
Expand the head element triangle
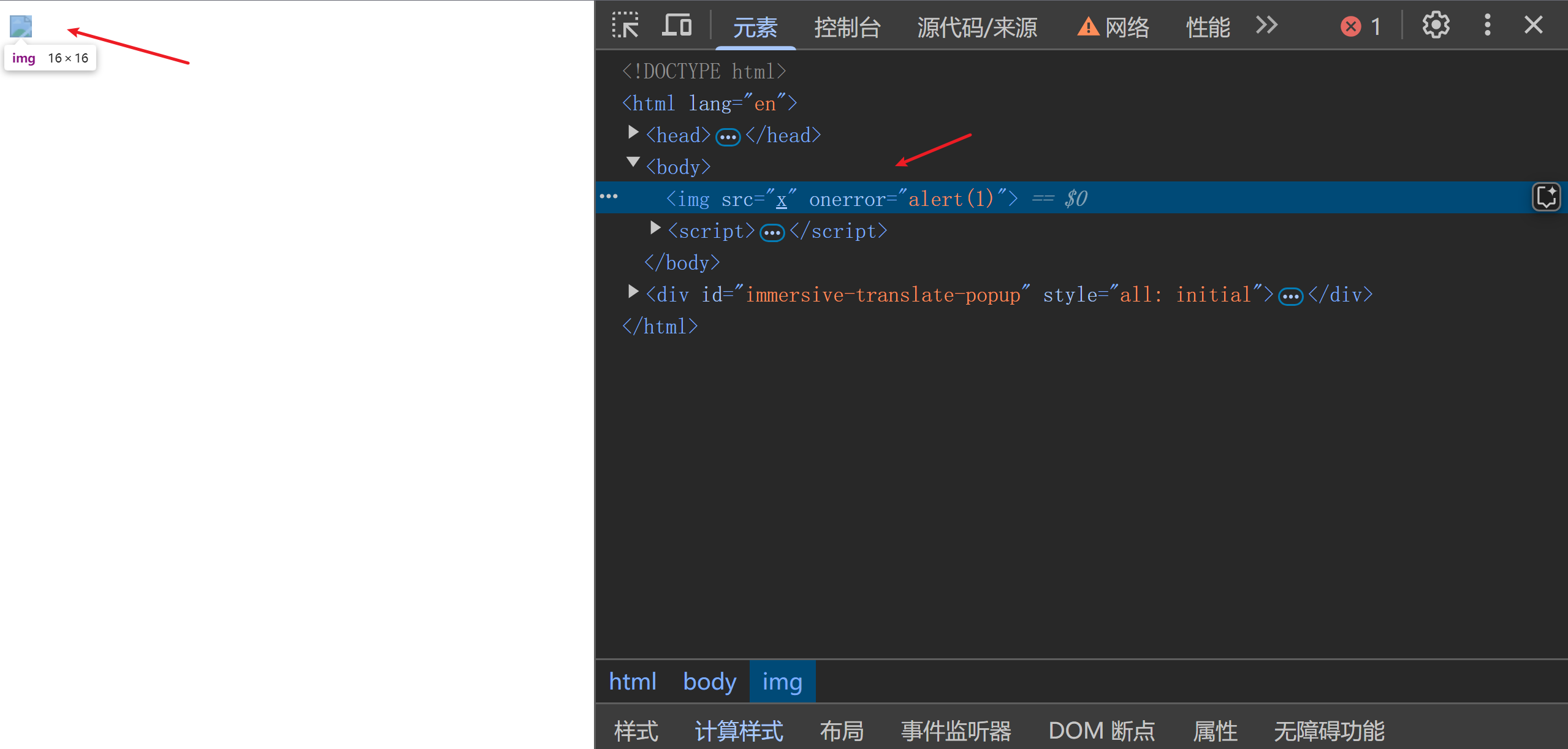coord(633,133)
